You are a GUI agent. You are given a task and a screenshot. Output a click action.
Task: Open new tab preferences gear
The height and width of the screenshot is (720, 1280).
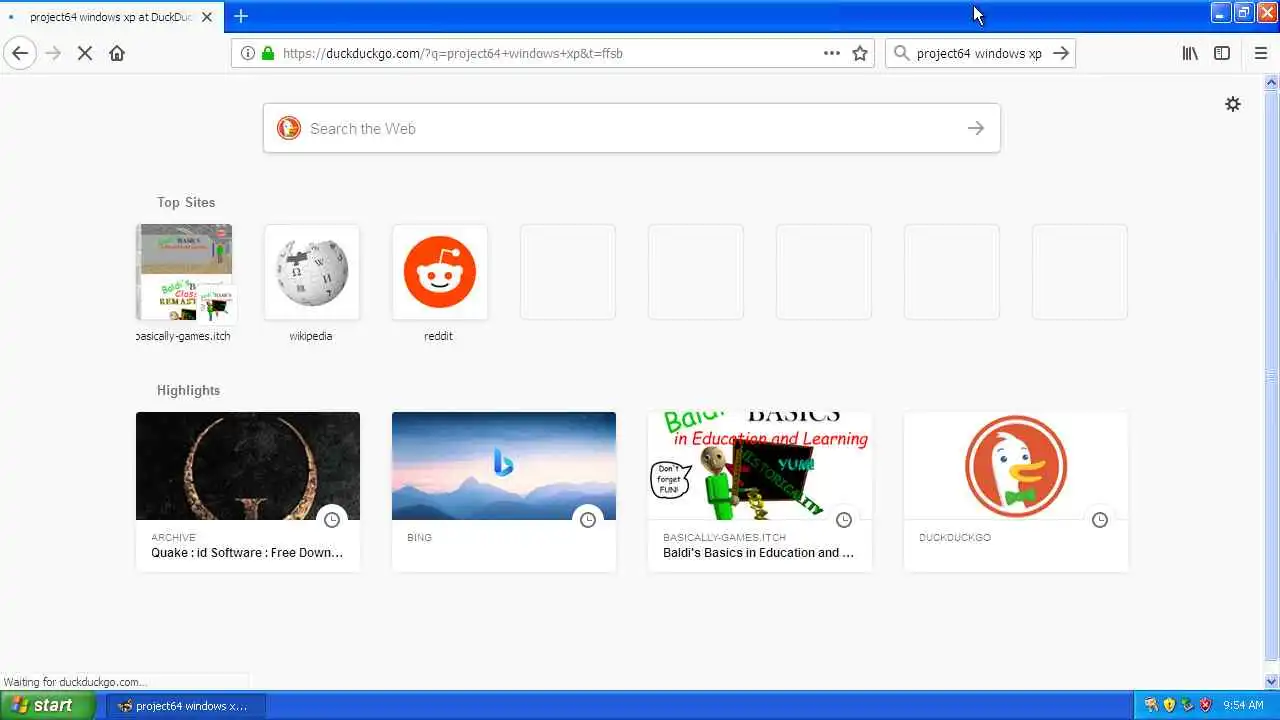pos(1233,104)
